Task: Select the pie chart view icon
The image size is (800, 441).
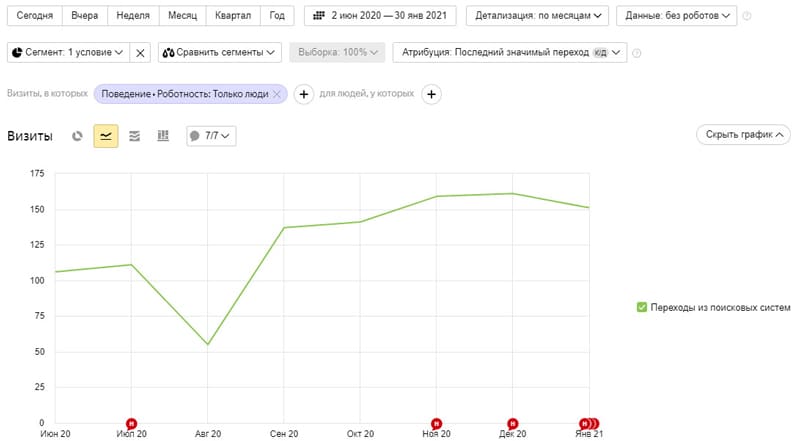Action: coord(77,136)
